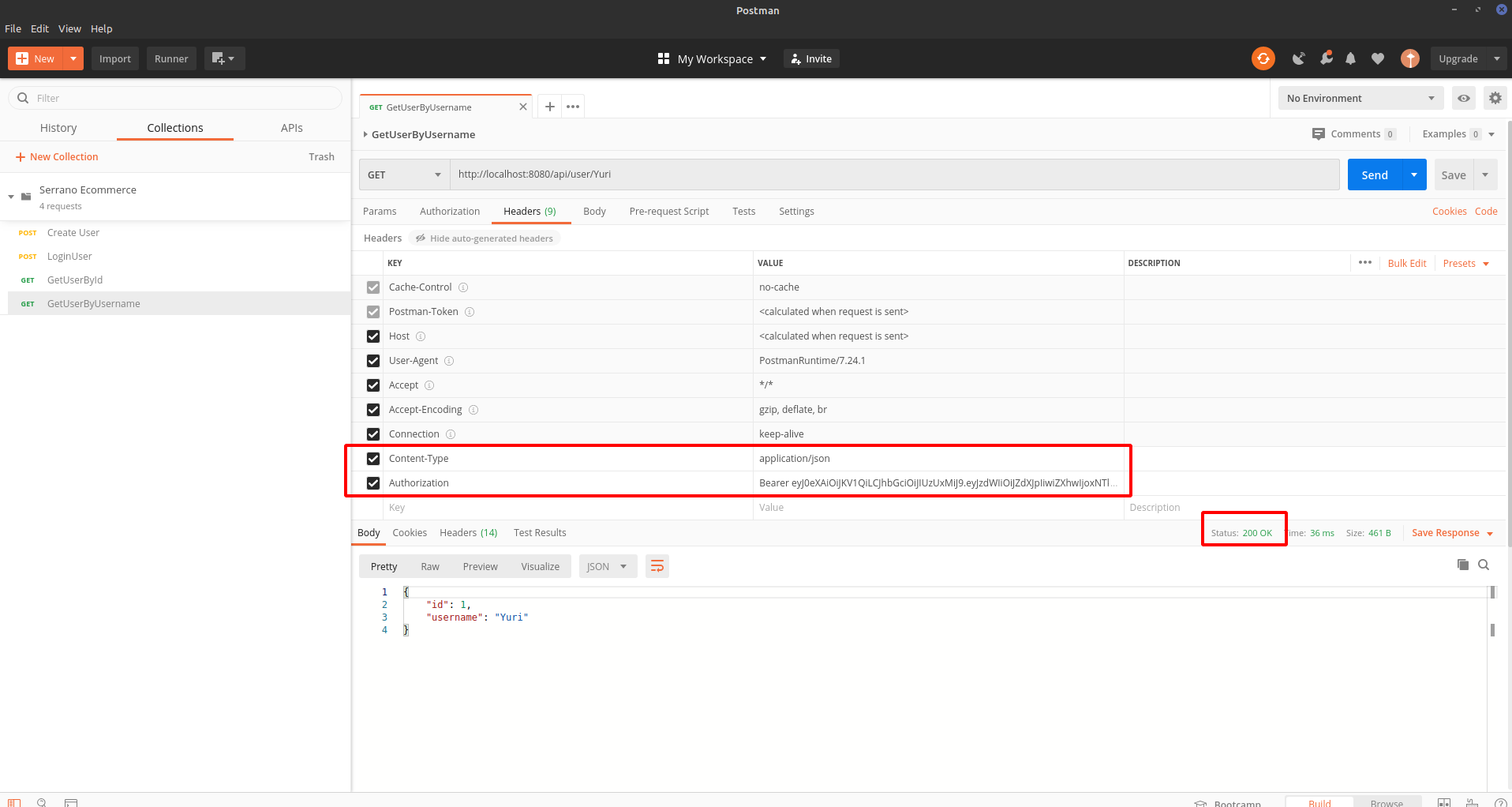Open the JSON response format dropdown
The height and width of the screenshot is (807, 1512).
(608, 566)
